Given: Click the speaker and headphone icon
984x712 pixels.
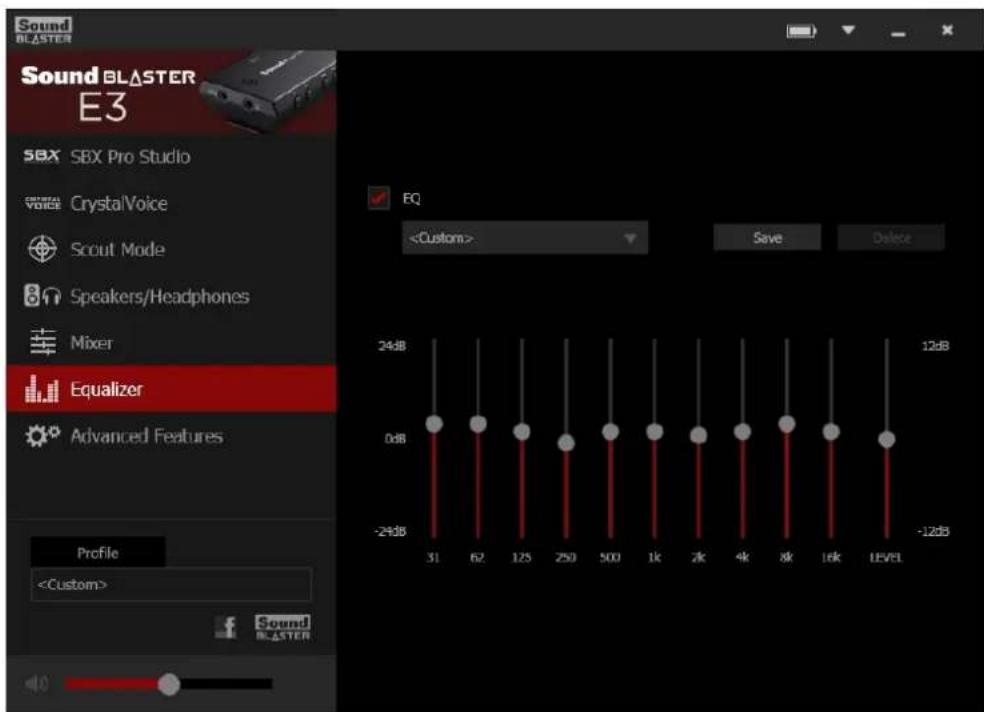Looking at the screenshot, I should point(42,295).
